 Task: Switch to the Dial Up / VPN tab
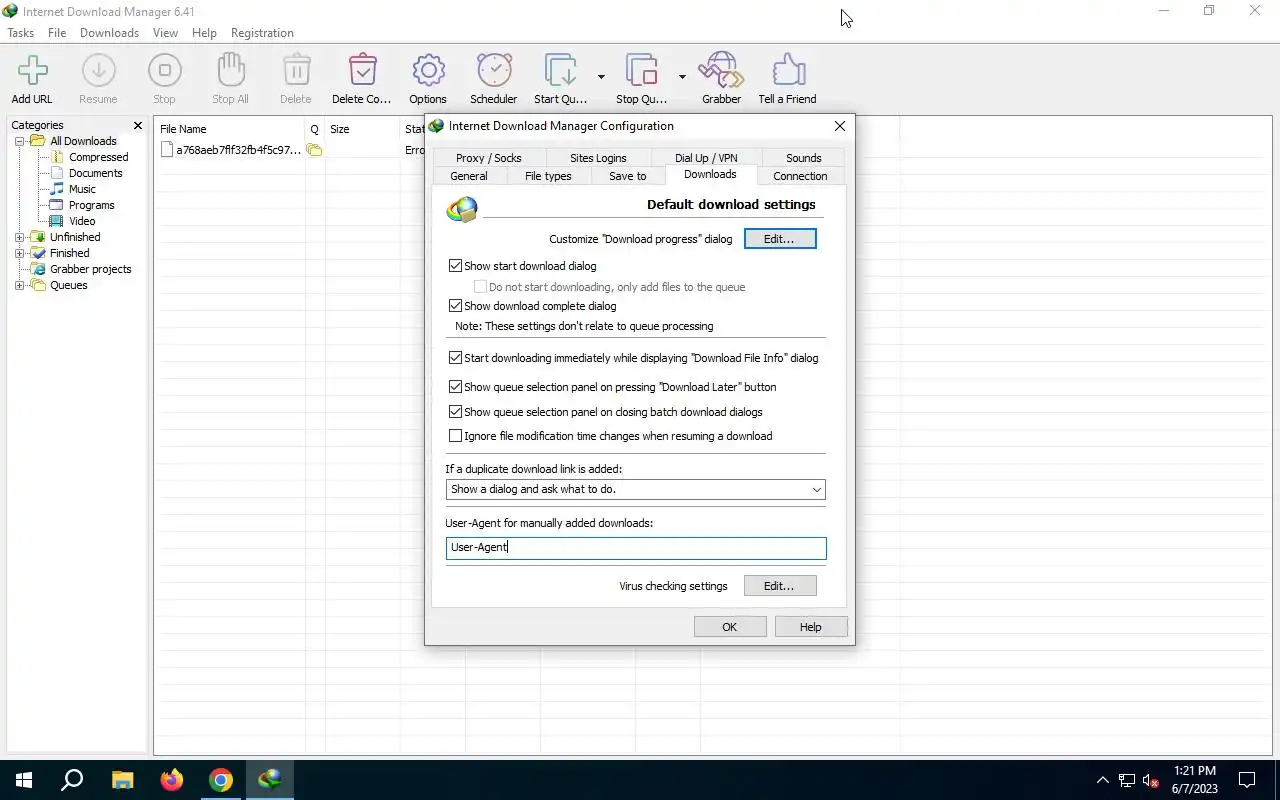[706, 158]
